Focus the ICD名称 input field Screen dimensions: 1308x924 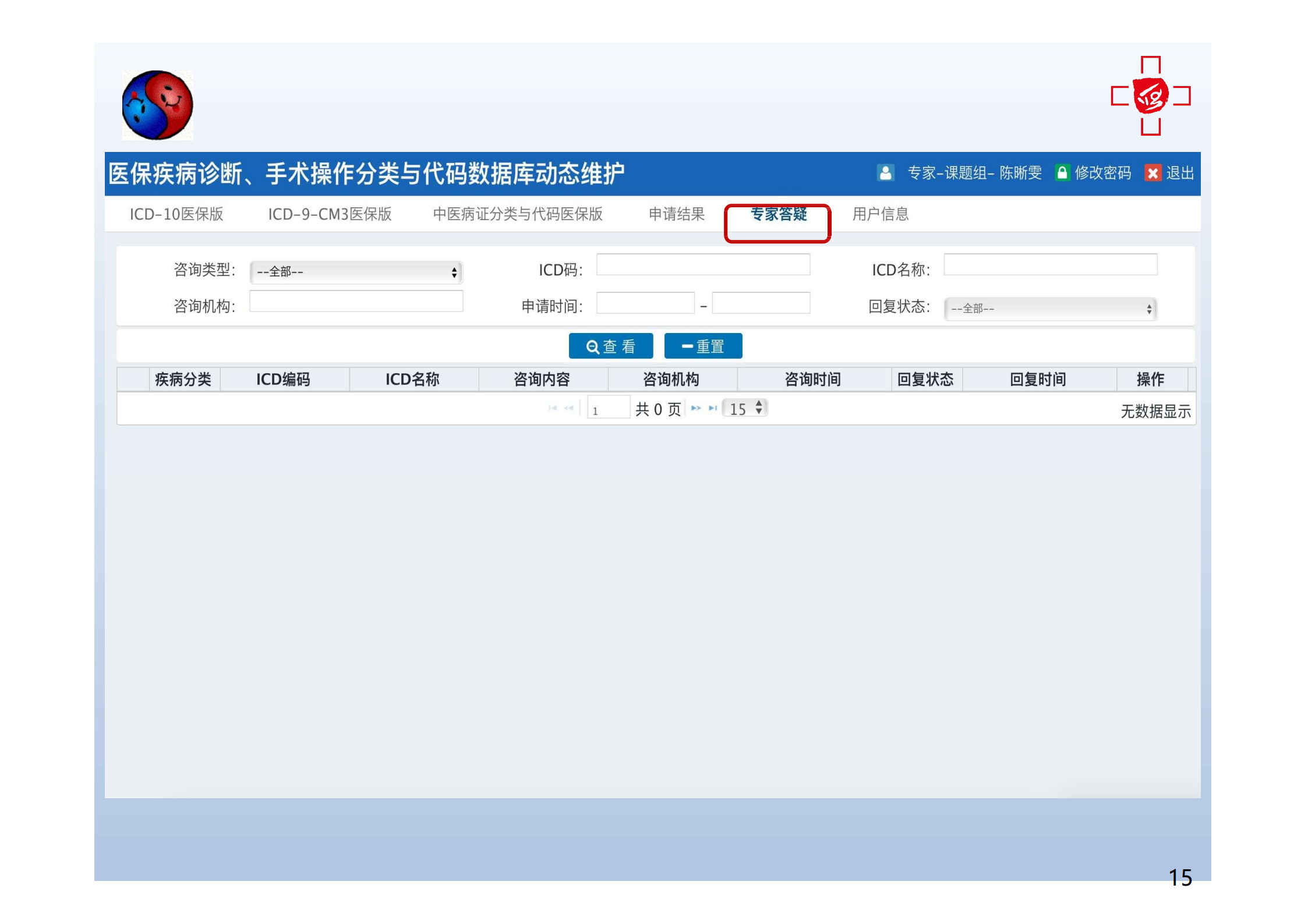point(1050,265)
